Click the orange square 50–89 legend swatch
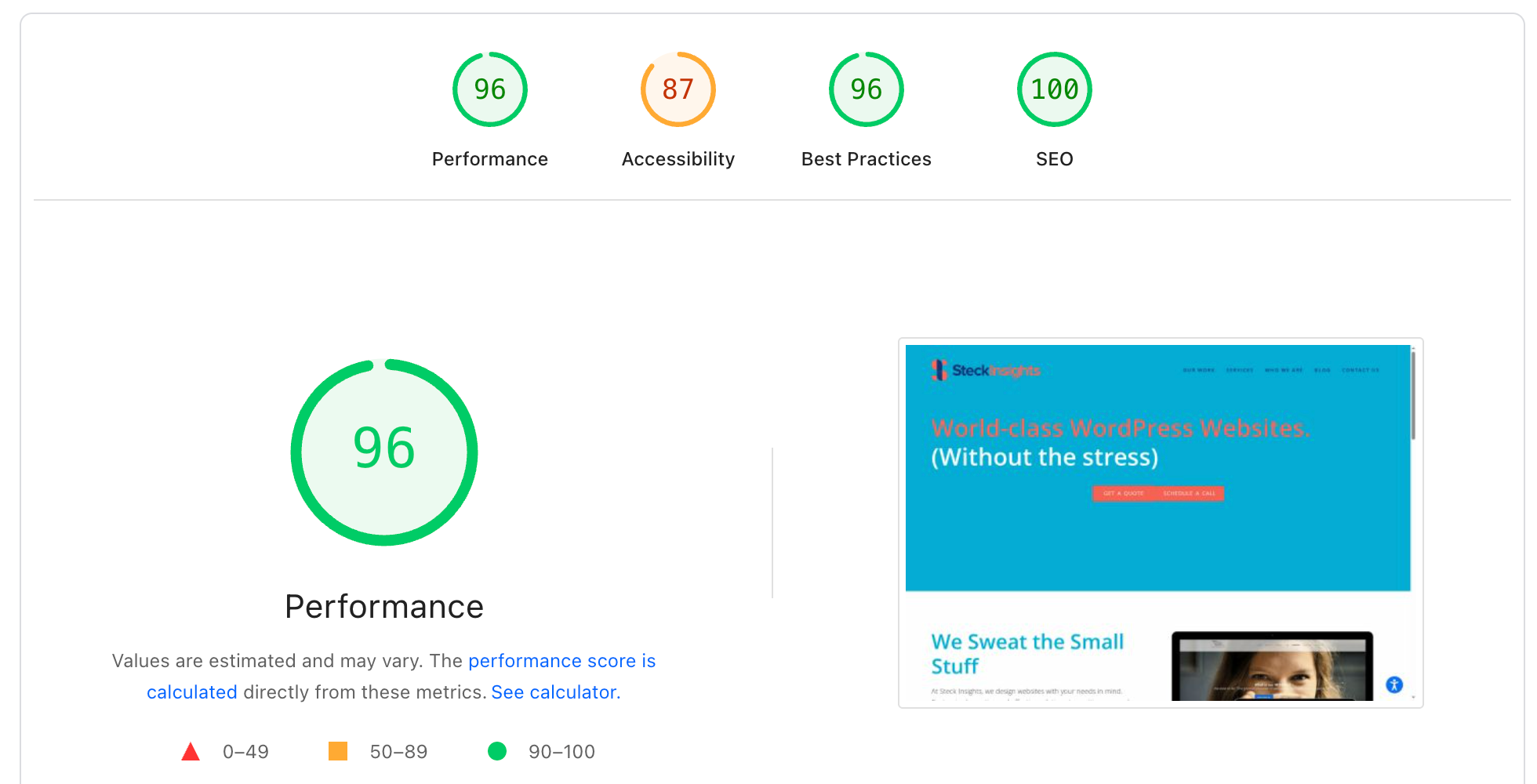Viewport: 1537px width, 784px height. point(338,752)
